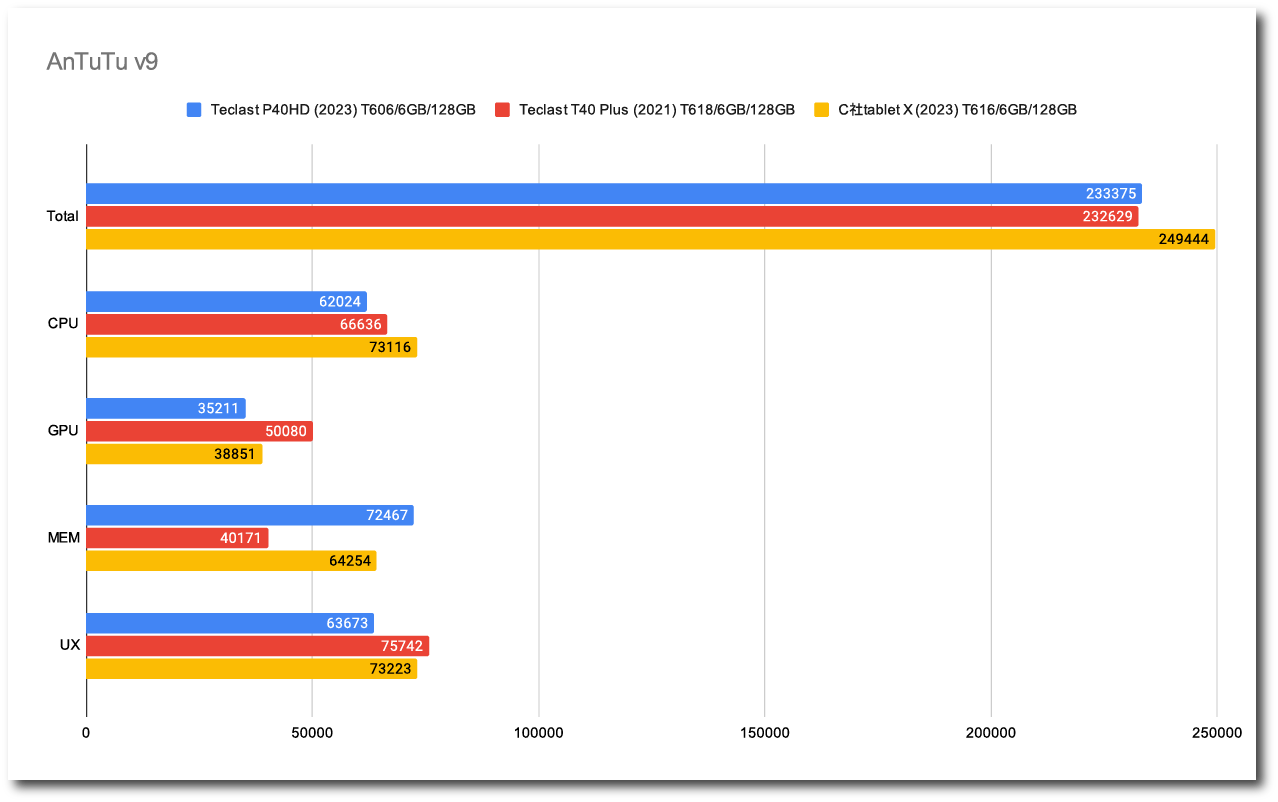Click the red Teclast T40 Plus legend swatch
Screen dimensions: 1278x802
(x=503, y=110)
